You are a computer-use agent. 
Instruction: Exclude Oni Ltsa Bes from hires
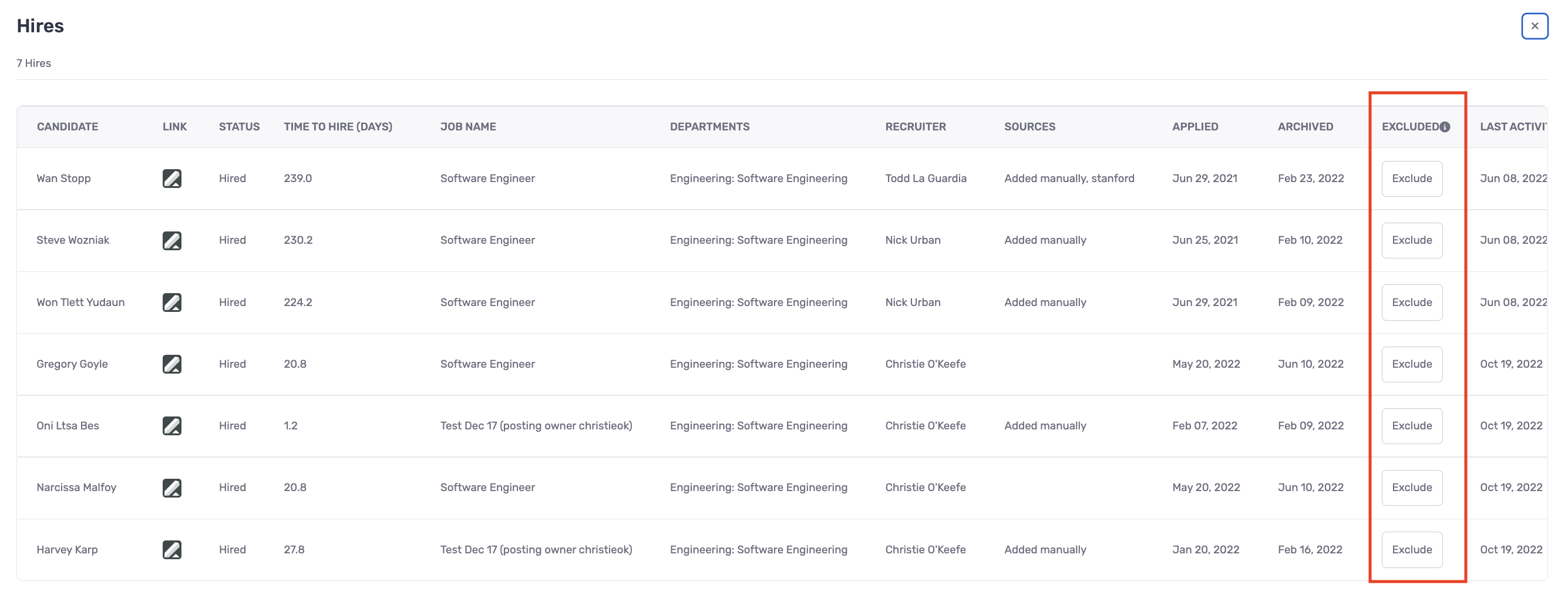click(x=1411, y=426)
